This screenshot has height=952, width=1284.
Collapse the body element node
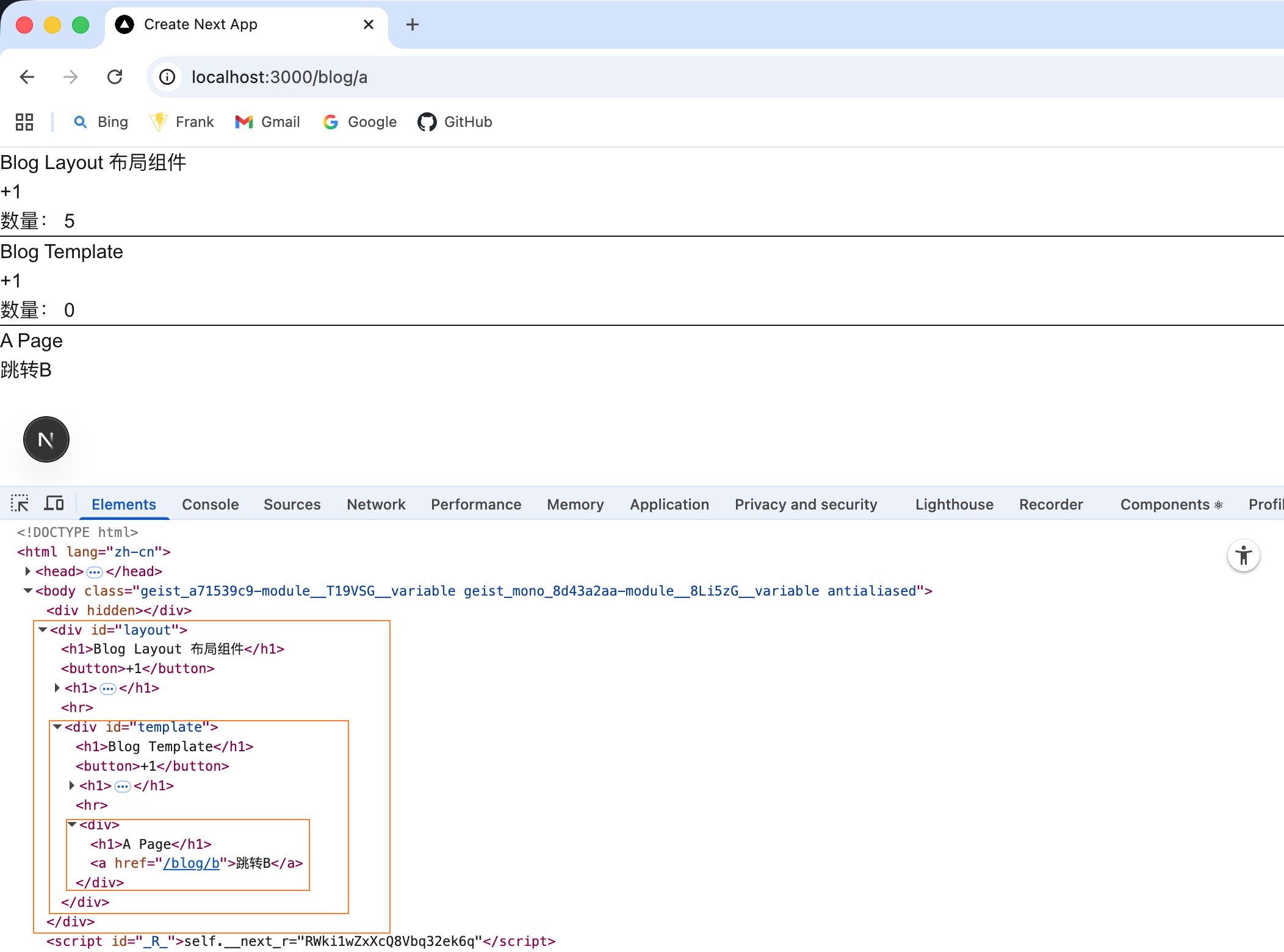pyautogui.click(x=27, y=591)
